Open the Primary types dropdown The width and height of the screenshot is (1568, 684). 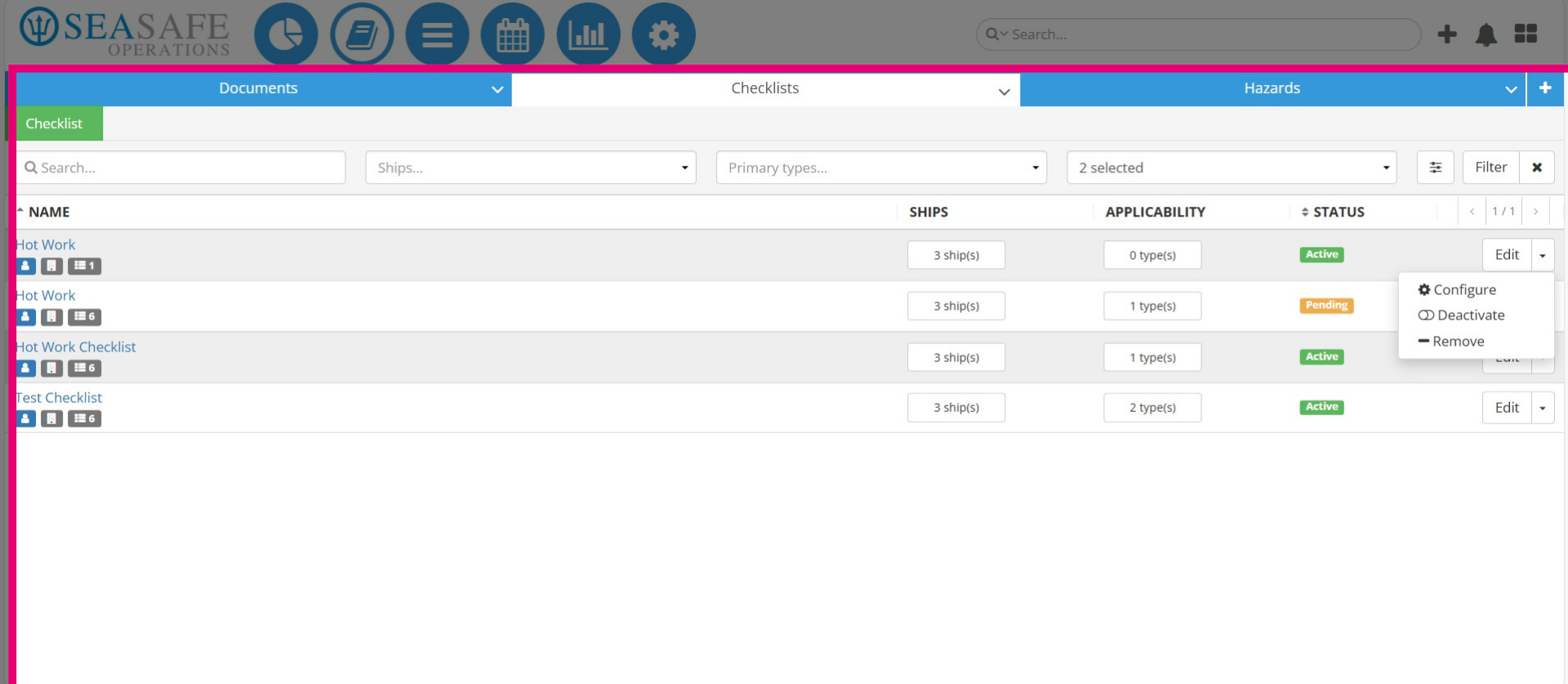click(881, 168)
